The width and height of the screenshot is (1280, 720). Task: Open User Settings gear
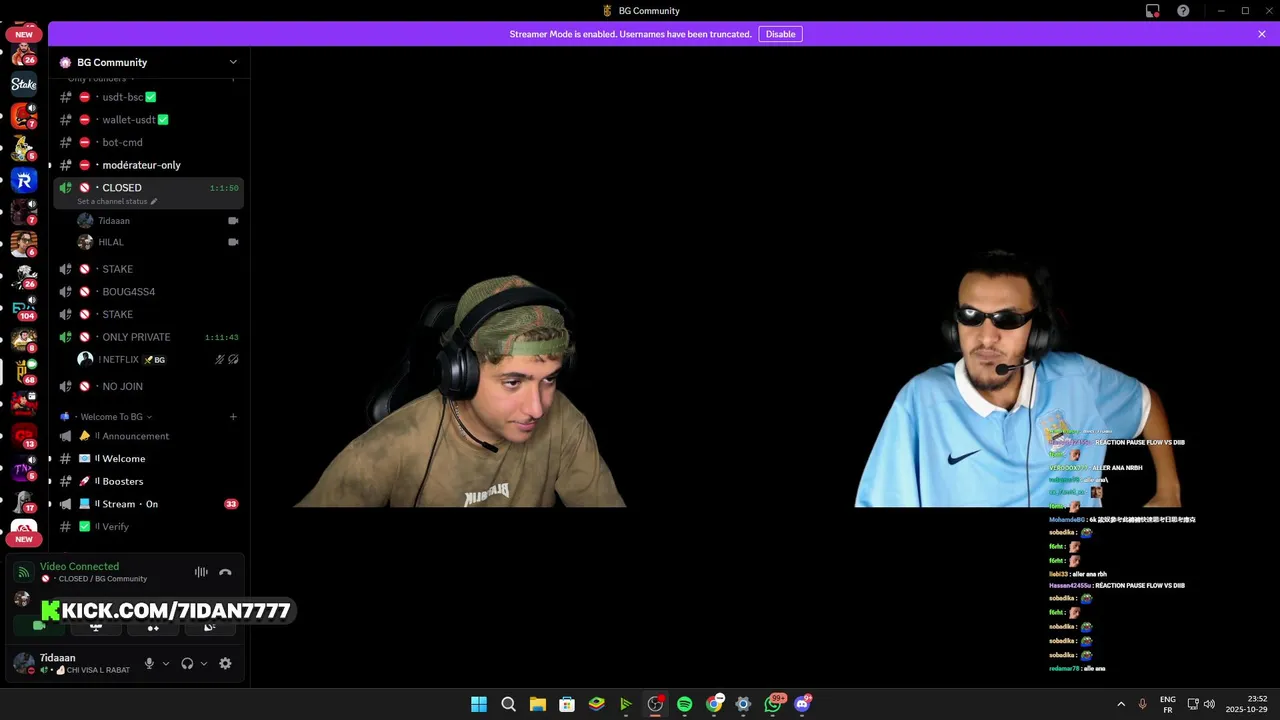click(225, 663)
